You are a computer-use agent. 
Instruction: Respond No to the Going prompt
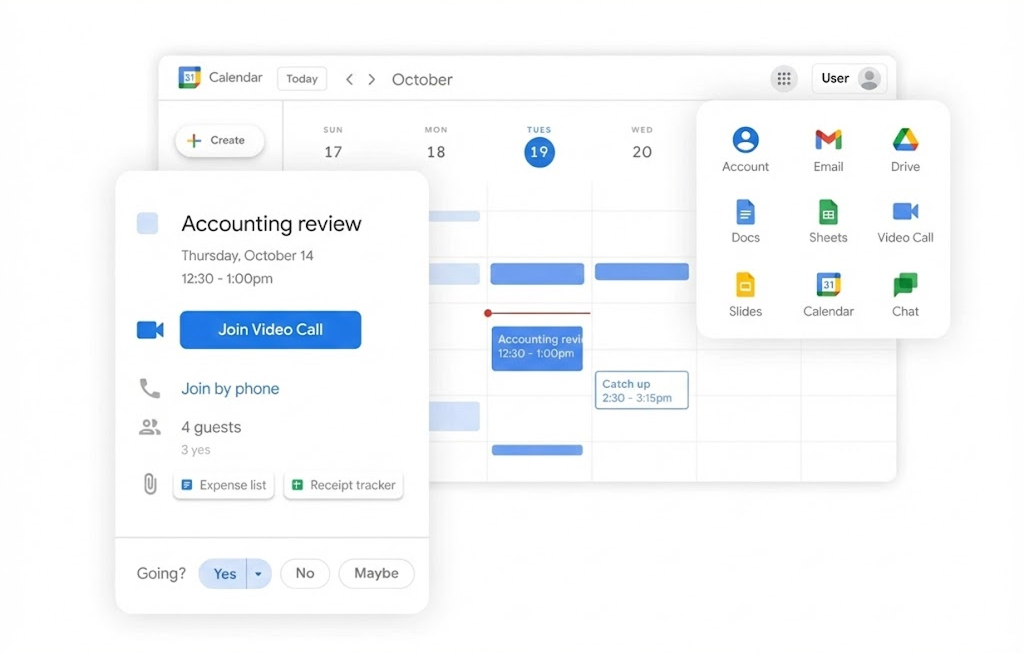(305, 574)
